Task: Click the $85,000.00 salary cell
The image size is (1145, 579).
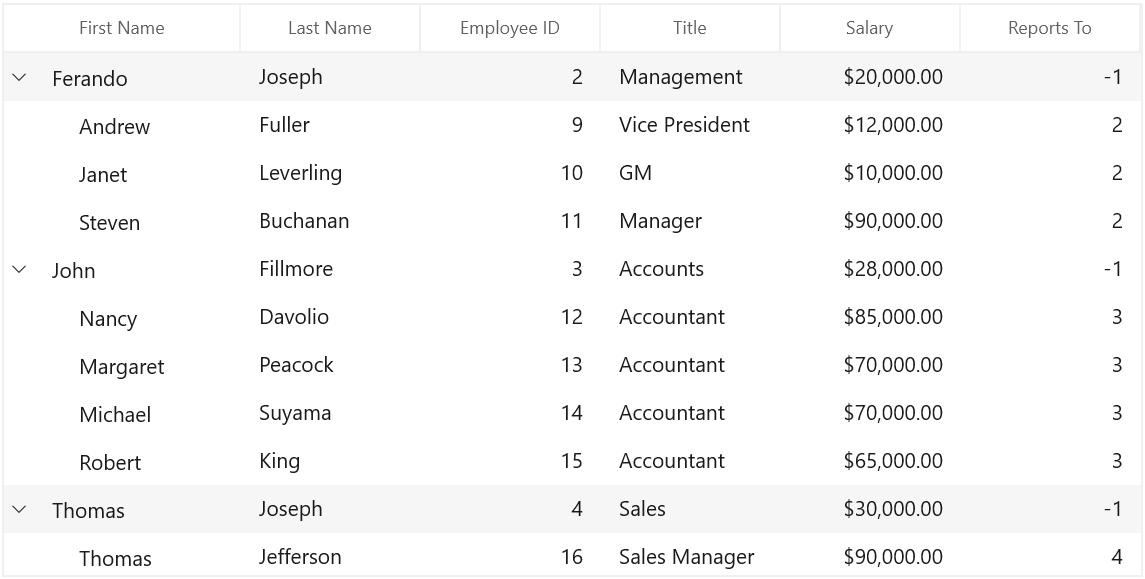Action: point(870,317)
